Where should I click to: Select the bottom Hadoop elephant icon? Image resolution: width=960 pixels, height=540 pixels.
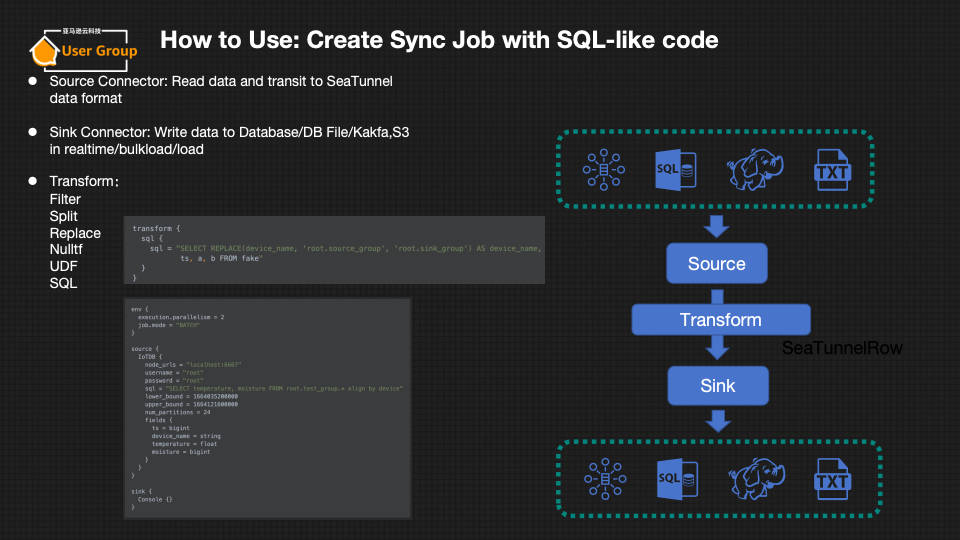click(x=757, y=479)
